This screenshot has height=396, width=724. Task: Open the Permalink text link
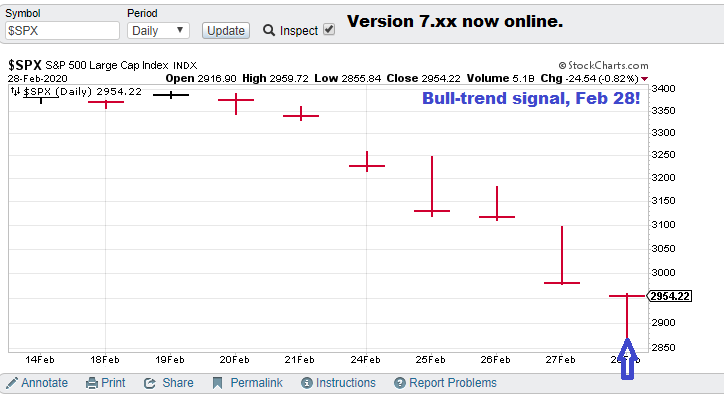pos(256,383)
